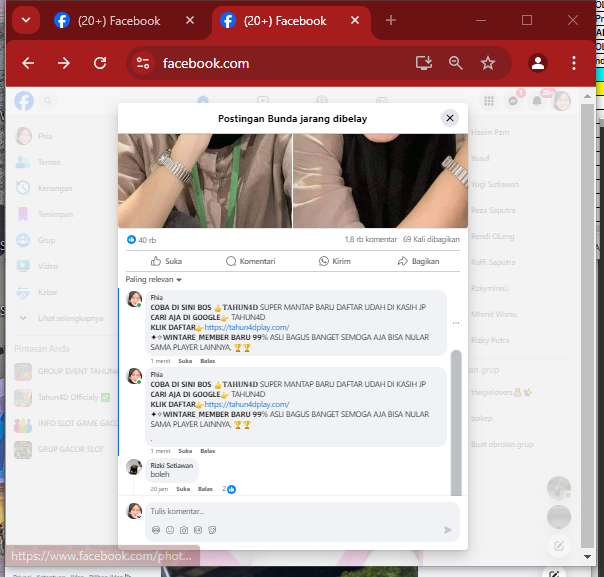Open the right post photo
604x577 pixels.
(381, 181)
